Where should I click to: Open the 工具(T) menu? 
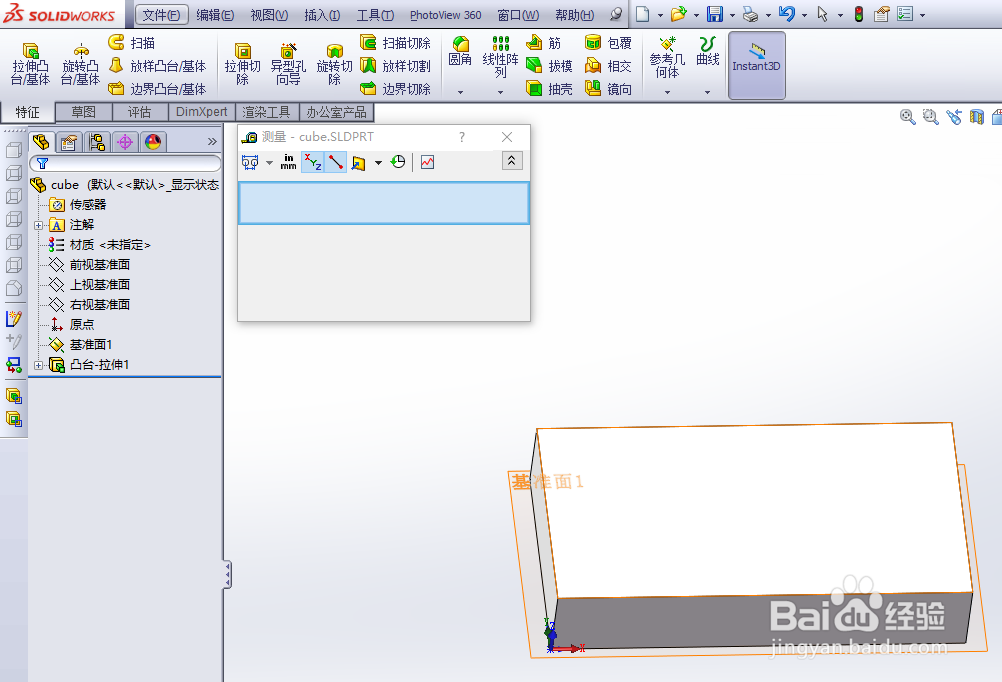click(375, 15)
